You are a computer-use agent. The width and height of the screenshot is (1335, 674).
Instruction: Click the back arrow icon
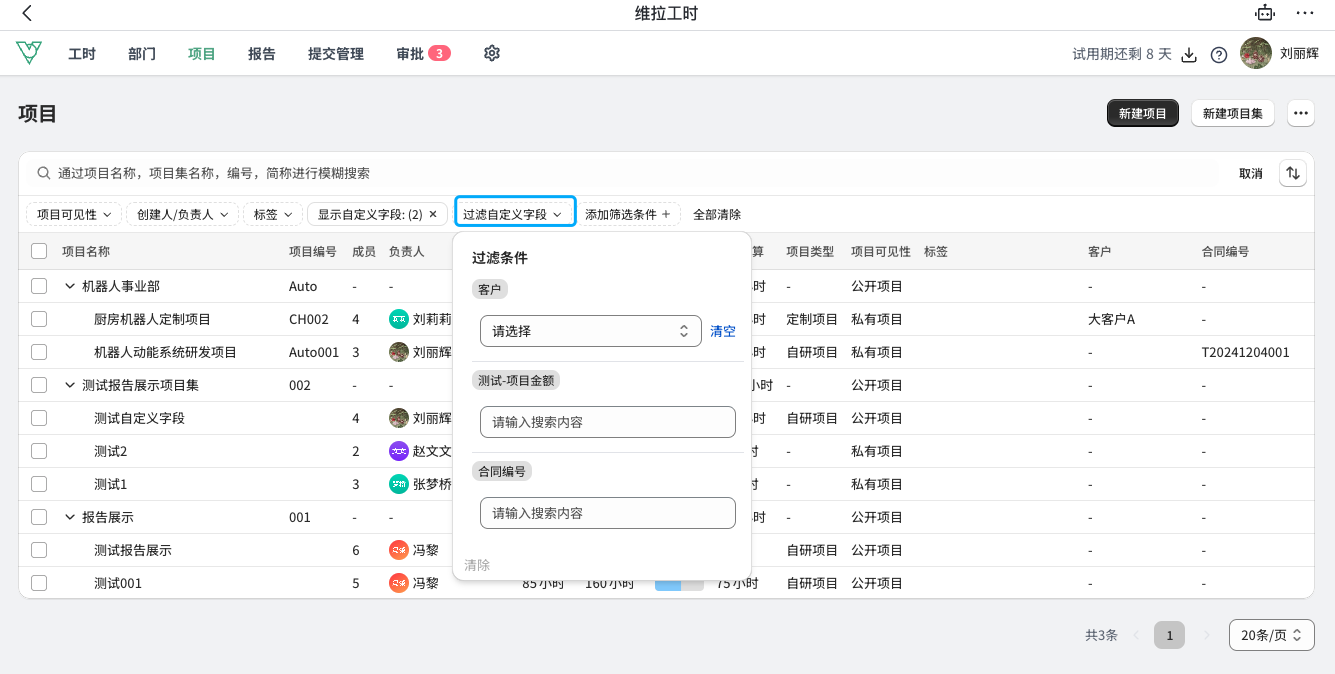coord(27,13)
